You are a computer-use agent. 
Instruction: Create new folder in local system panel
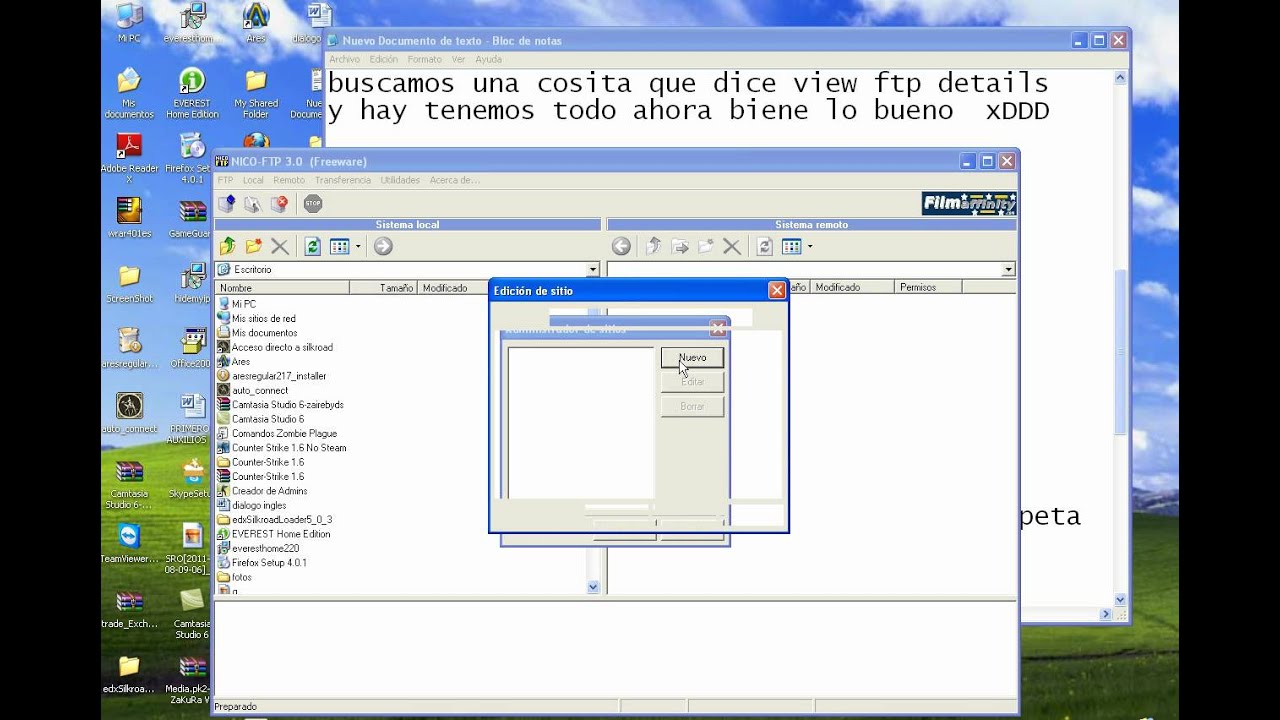pos(254,246)
